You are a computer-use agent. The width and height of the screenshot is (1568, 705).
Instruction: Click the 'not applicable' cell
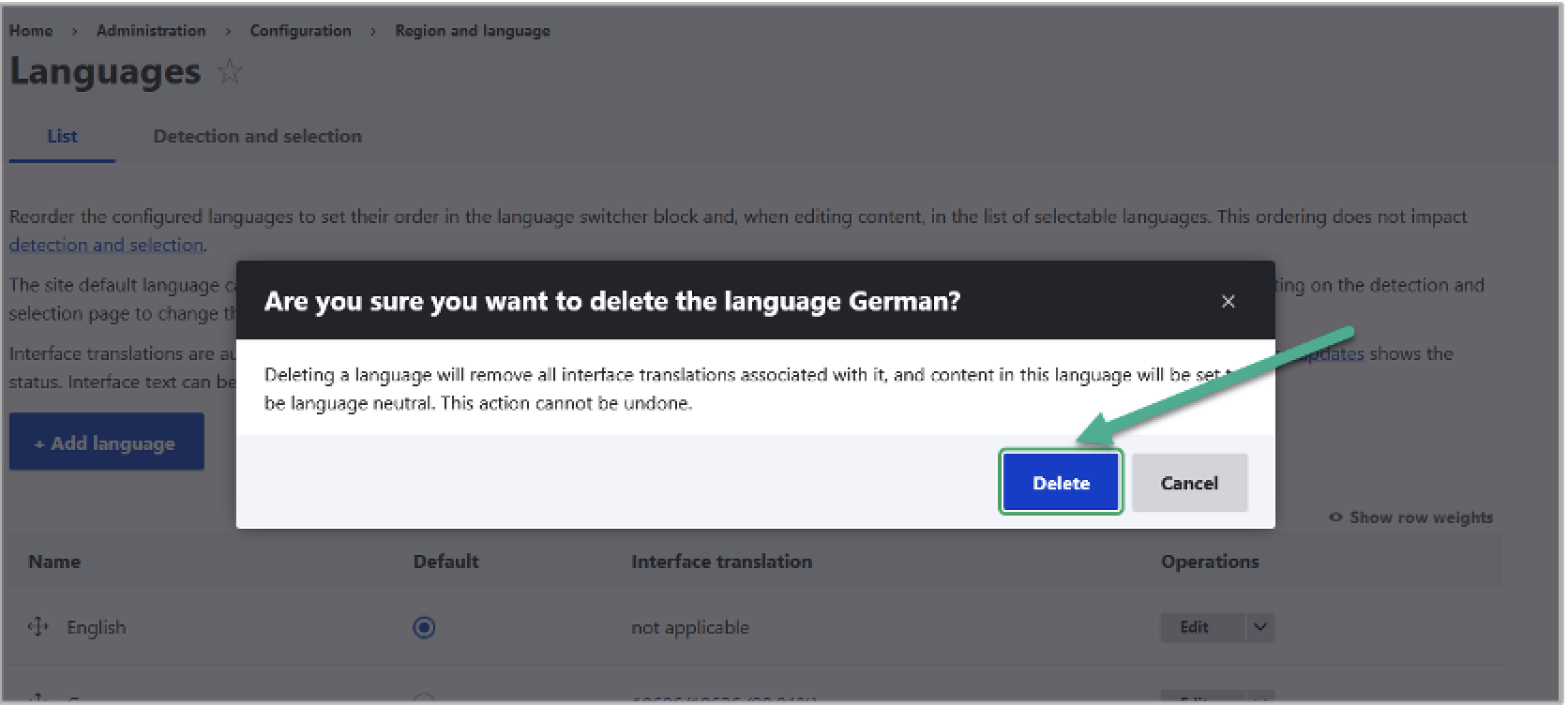click(690, 627)
